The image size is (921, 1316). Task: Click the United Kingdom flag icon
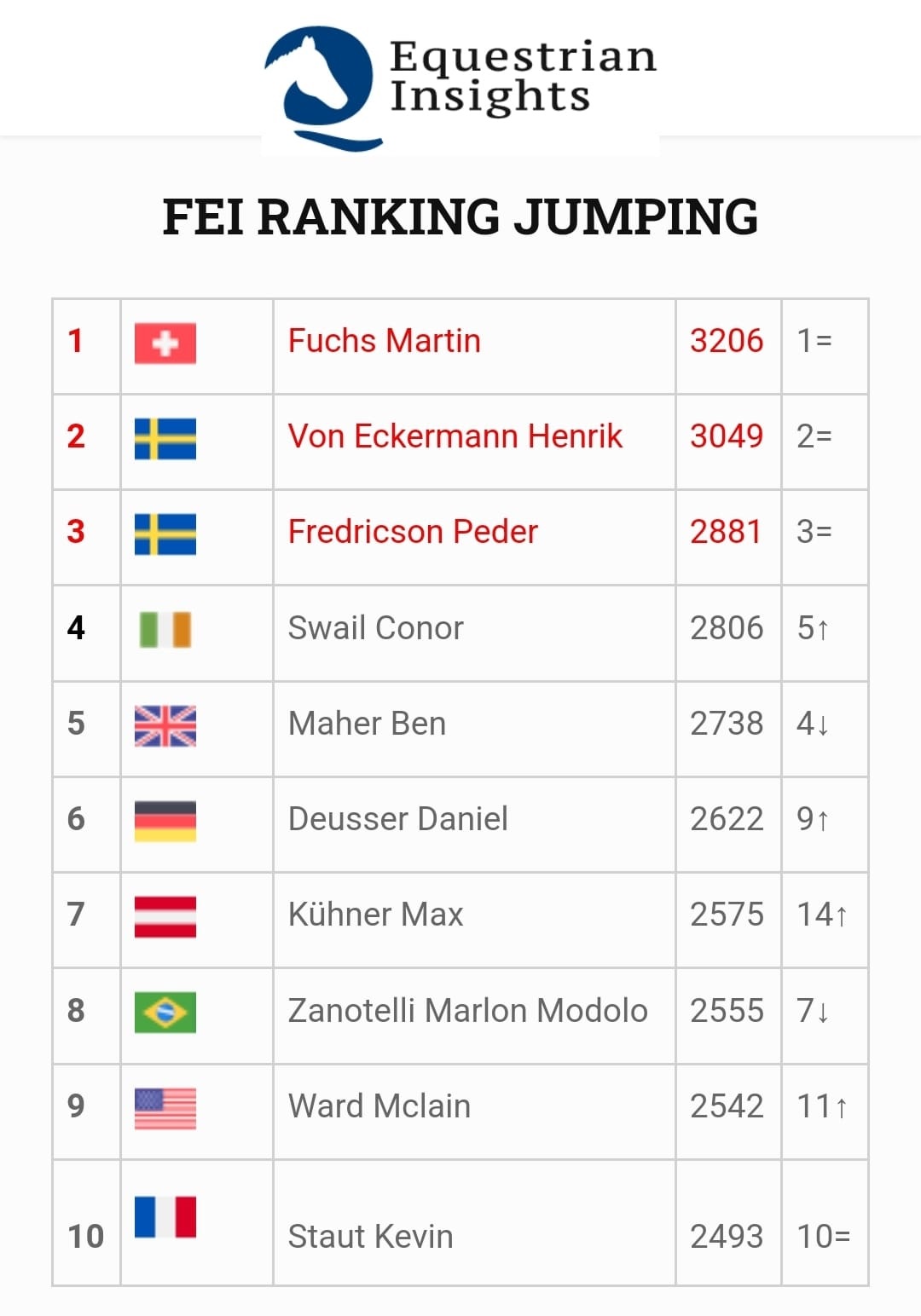coord(165,725)
